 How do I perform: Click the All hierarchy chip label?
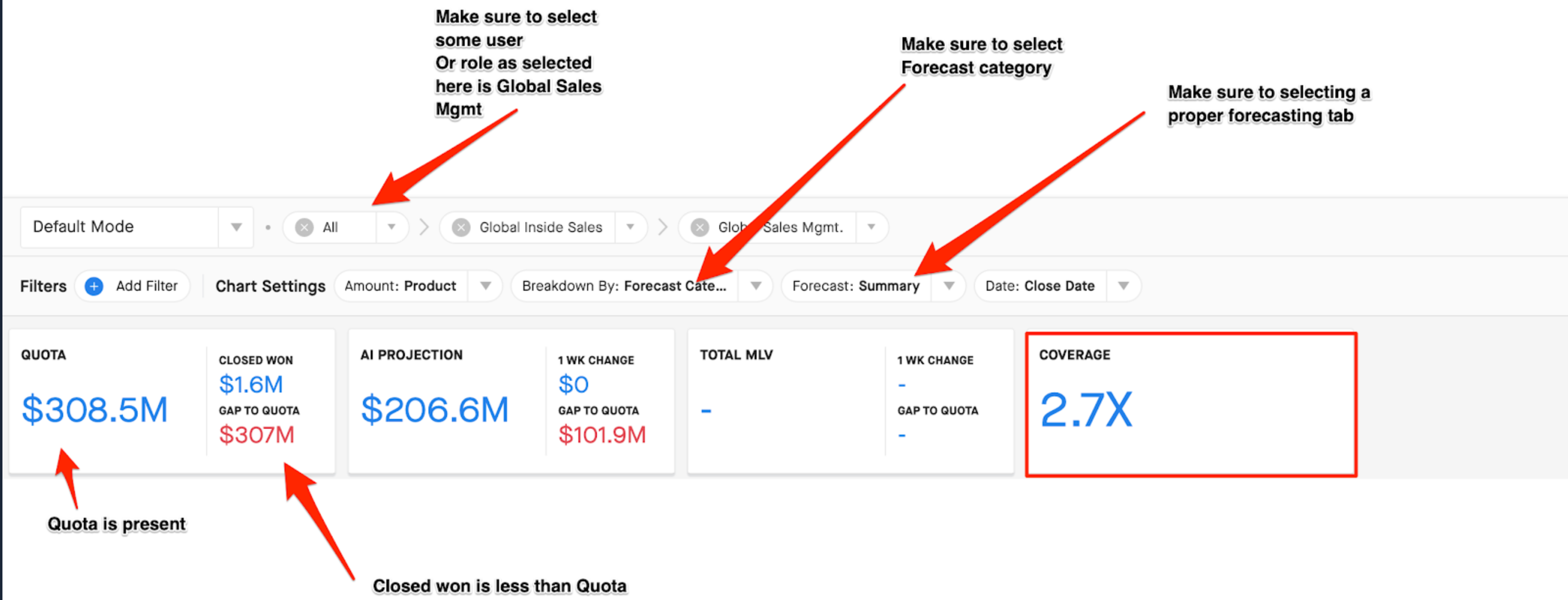tap(331, 228)
